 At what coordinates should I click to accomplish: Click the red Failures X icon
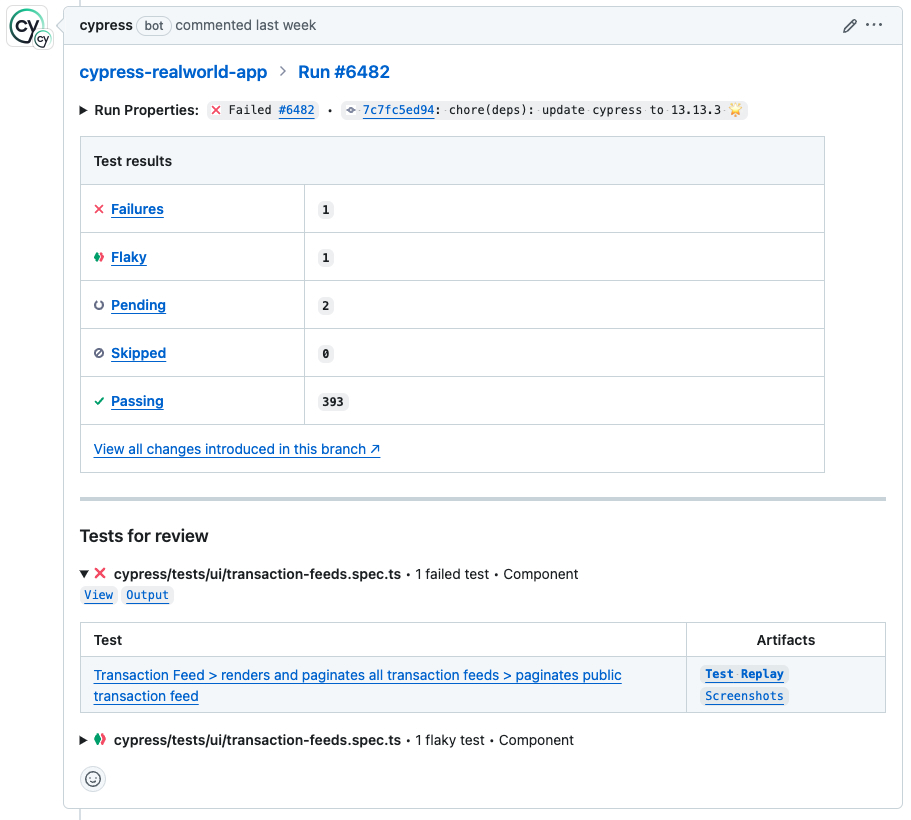coord(99,209)
